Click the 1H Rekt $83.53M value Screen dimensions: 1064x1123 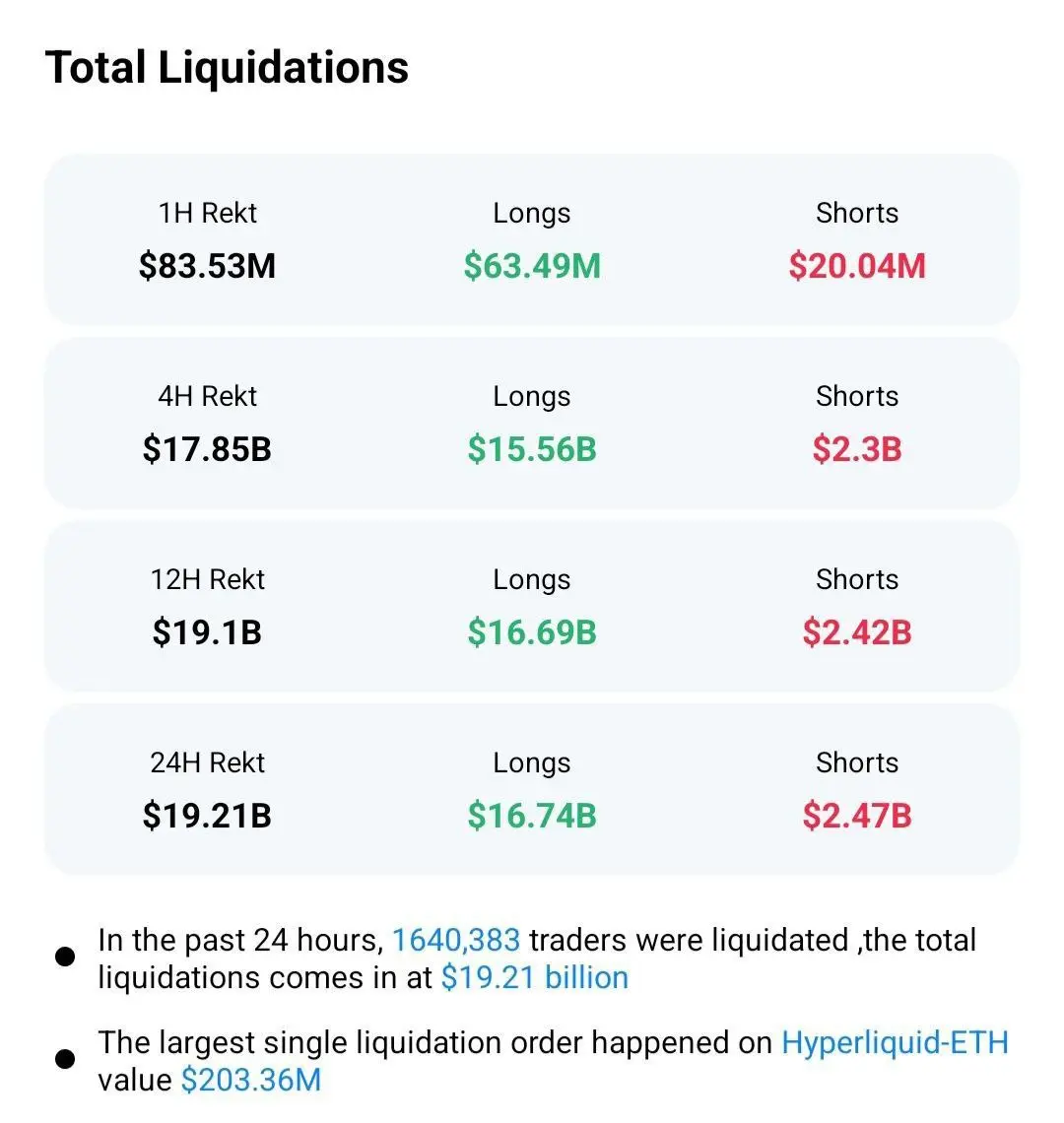207,266
